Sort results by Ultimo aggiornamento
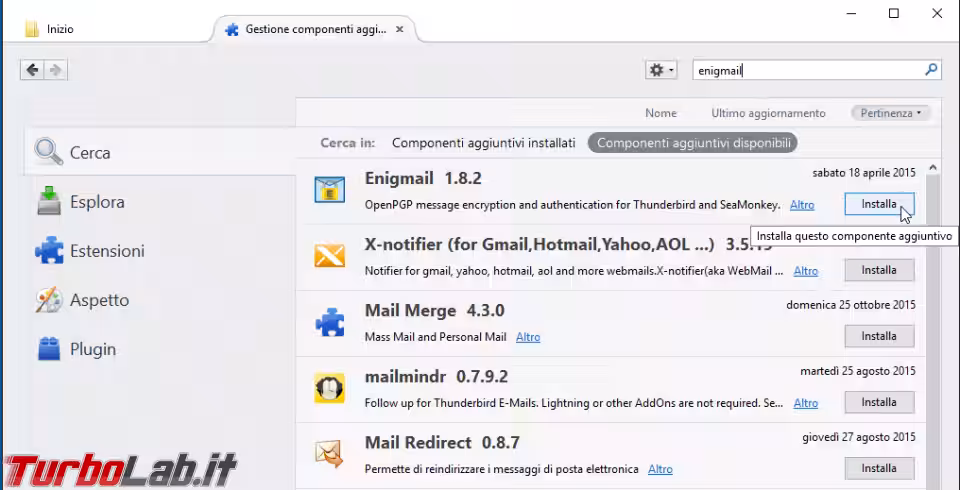Screen dimensions: 960x490 click(768, 113)
